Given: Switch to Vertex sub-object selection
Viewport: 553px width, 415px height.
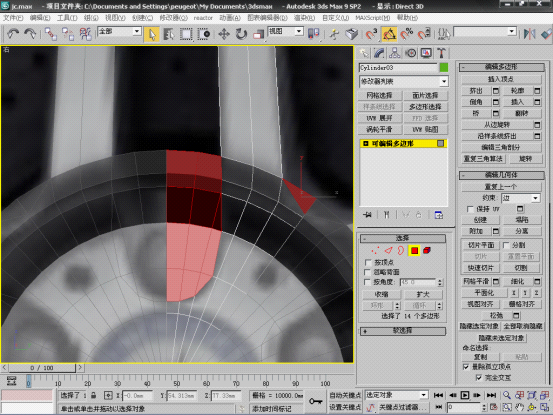Looking at the screenshot, I should pos(375,251).
